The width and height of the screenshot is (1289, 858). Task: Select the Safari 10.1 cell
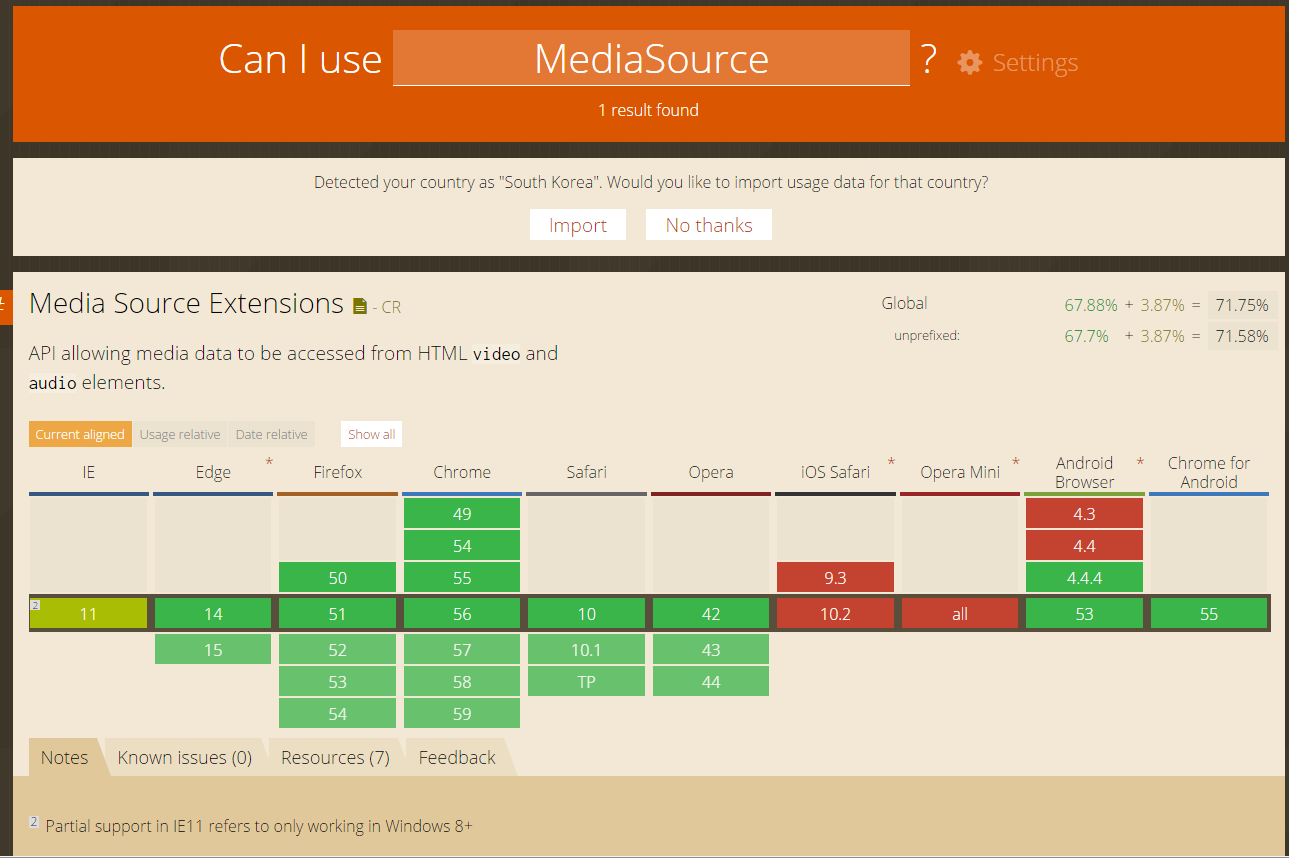tap(586, 650)
